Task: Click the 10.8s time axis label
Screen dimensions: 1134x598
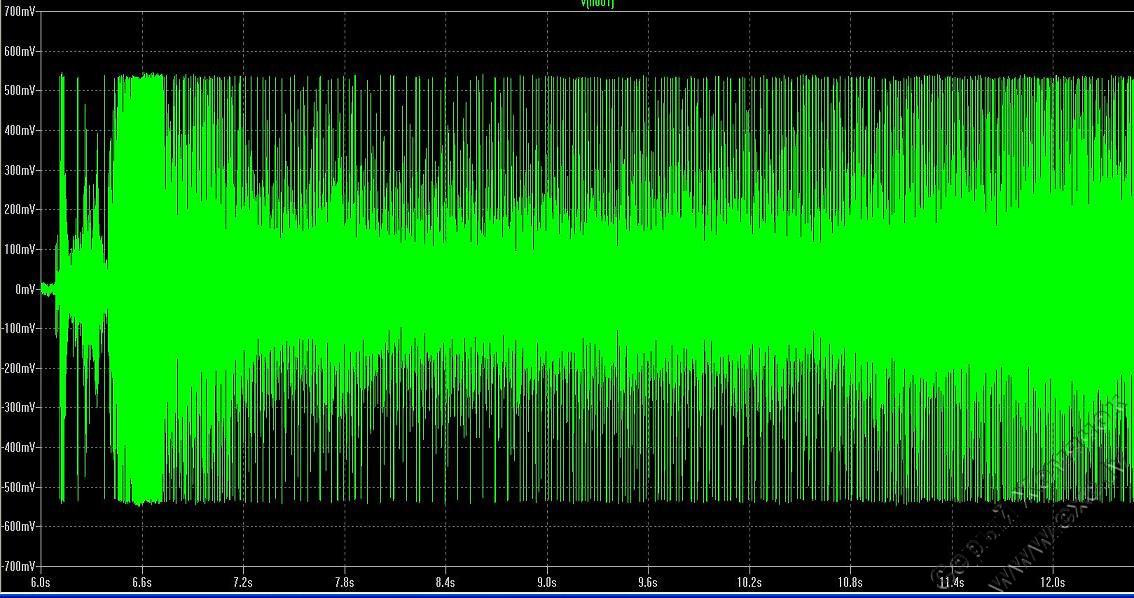Action: [x=850, y=581]
